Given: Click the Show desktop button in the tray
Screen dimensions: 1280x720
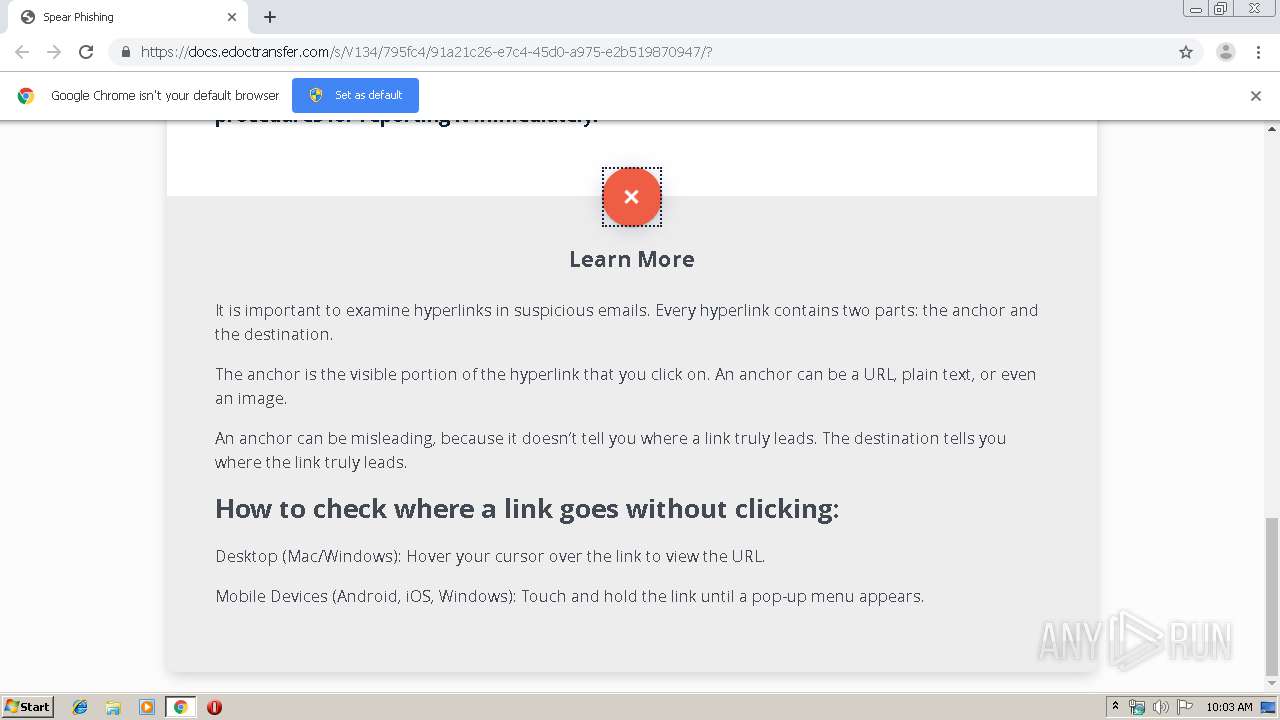Looking at the screenshot, I should 1270,707.
